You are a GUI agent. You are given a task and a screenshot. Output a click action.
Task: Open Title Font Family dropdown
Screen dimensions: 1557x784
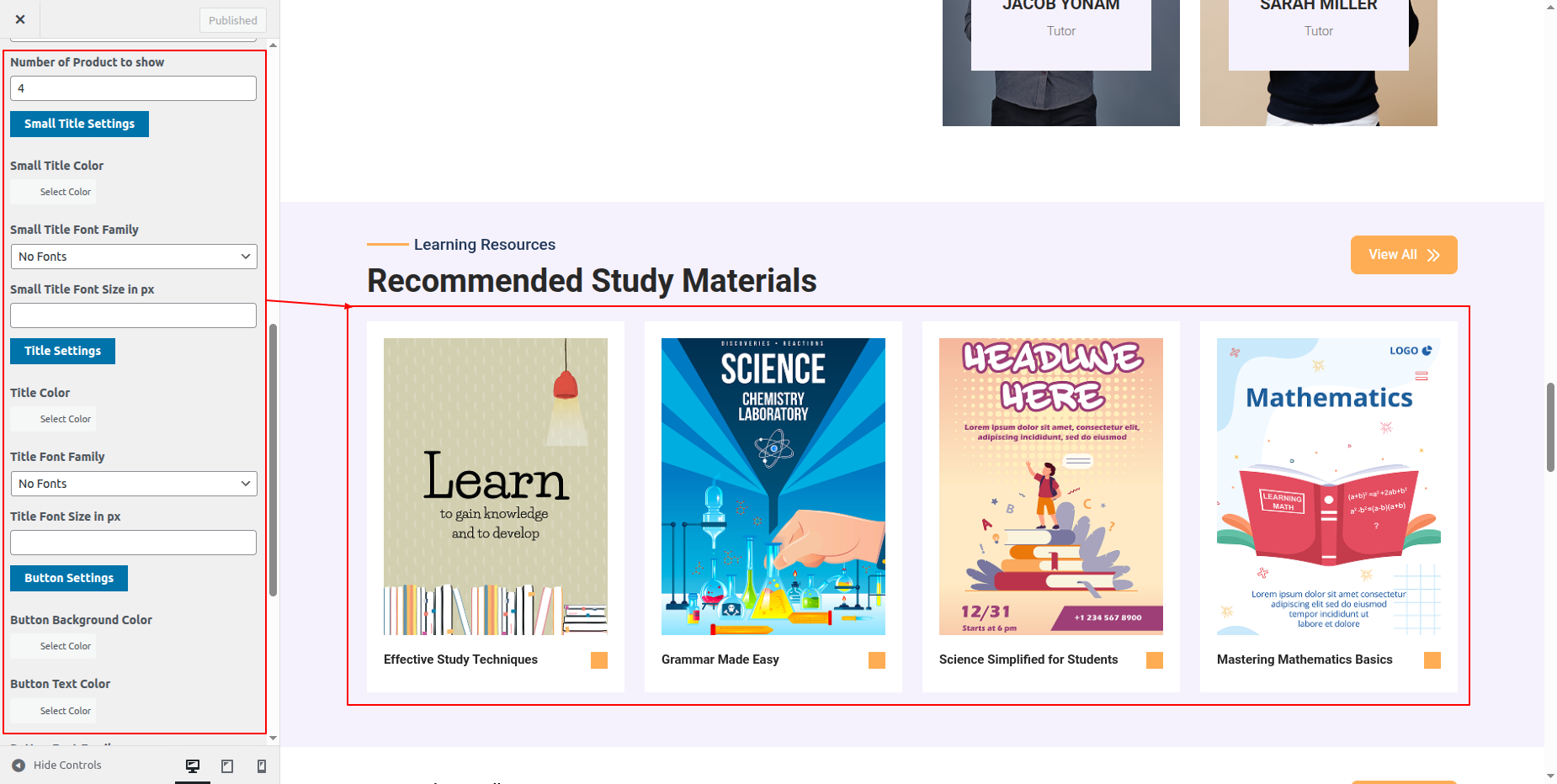(134, 484)
